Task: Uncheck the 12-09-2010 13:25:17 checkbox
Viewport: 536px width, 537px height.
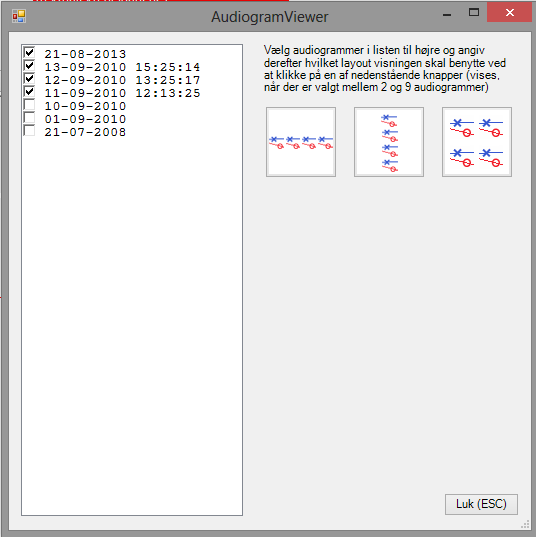Action: click(29, 79)
